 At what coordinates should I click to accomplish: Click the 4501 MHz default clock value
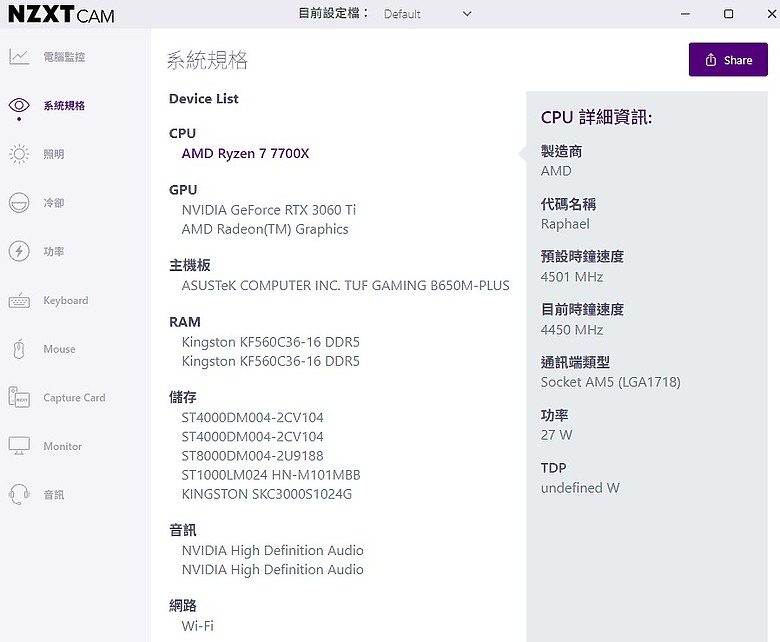click(x=572, y=276)
